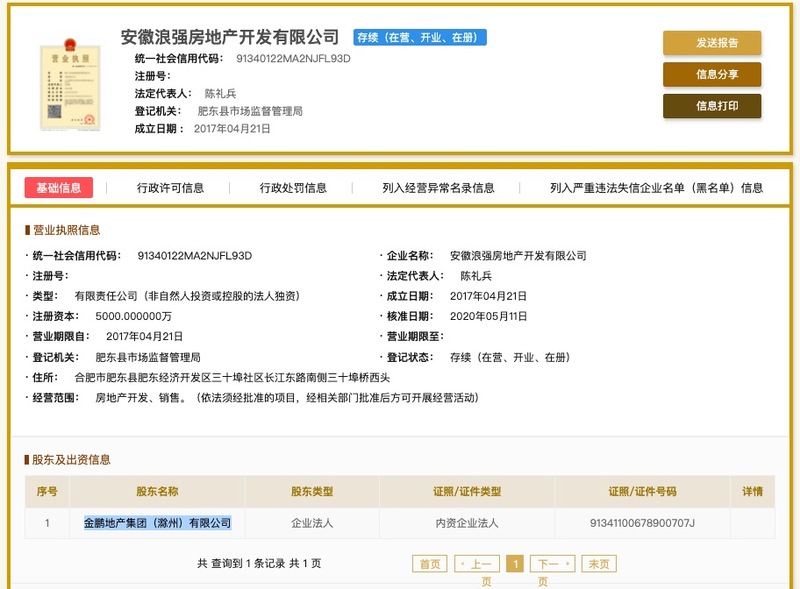Viewport: 800px width, 589px height.
Task: Select page number 1 in pagination
Action: pos(515,563)
